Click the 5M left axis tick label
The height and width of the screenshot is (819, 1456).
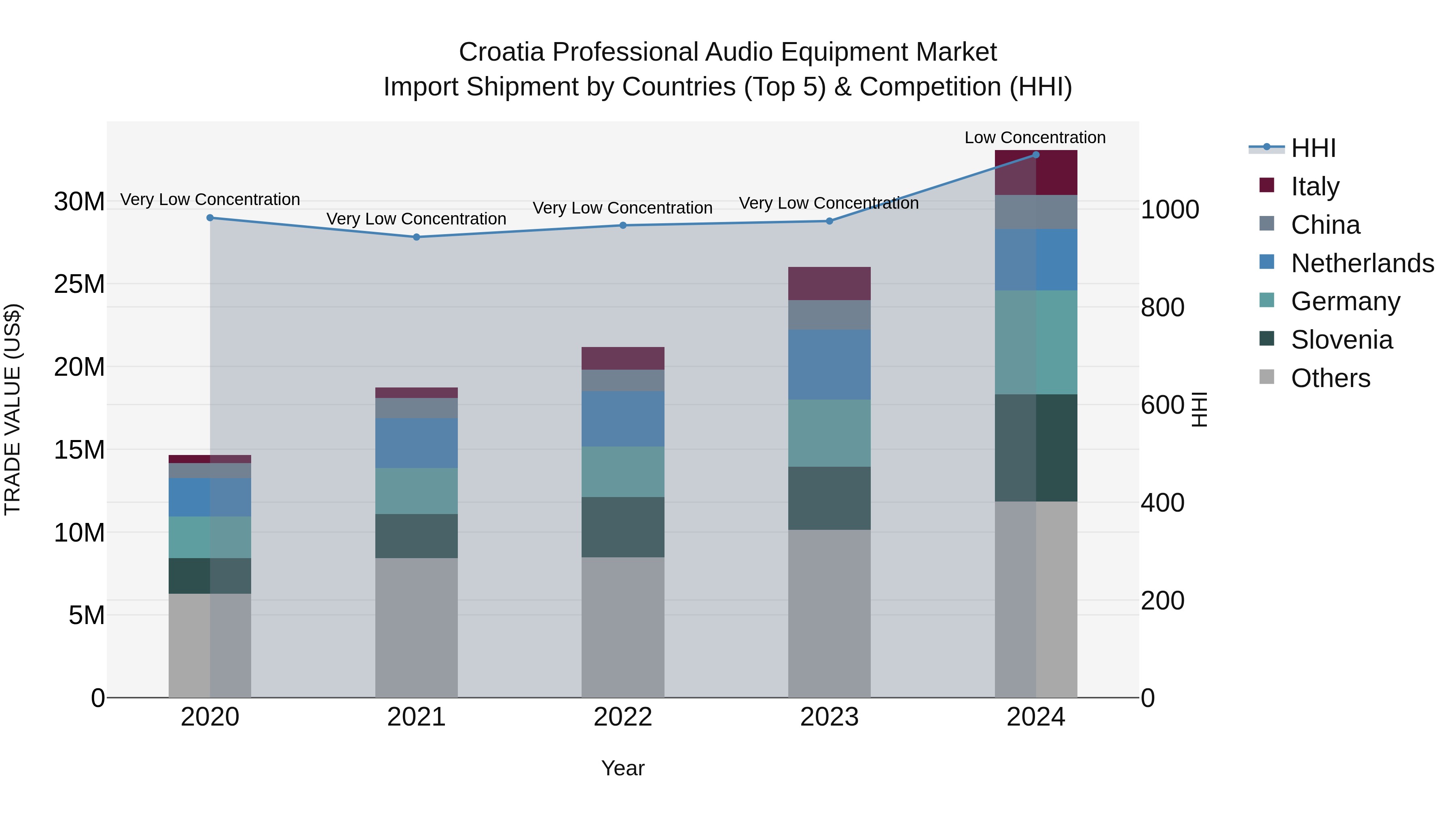87,615
